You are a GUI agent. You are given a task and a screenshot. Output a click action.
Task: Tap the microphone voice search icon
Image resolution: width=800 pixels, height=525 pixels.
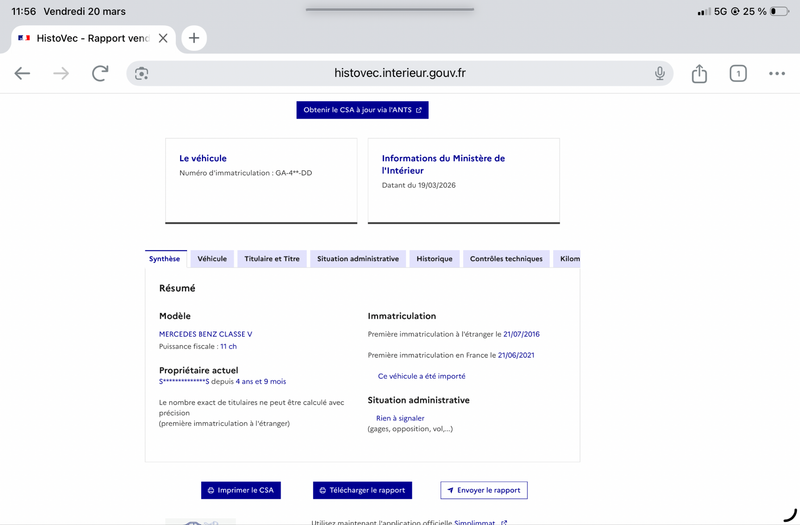(x=660, y=73)
